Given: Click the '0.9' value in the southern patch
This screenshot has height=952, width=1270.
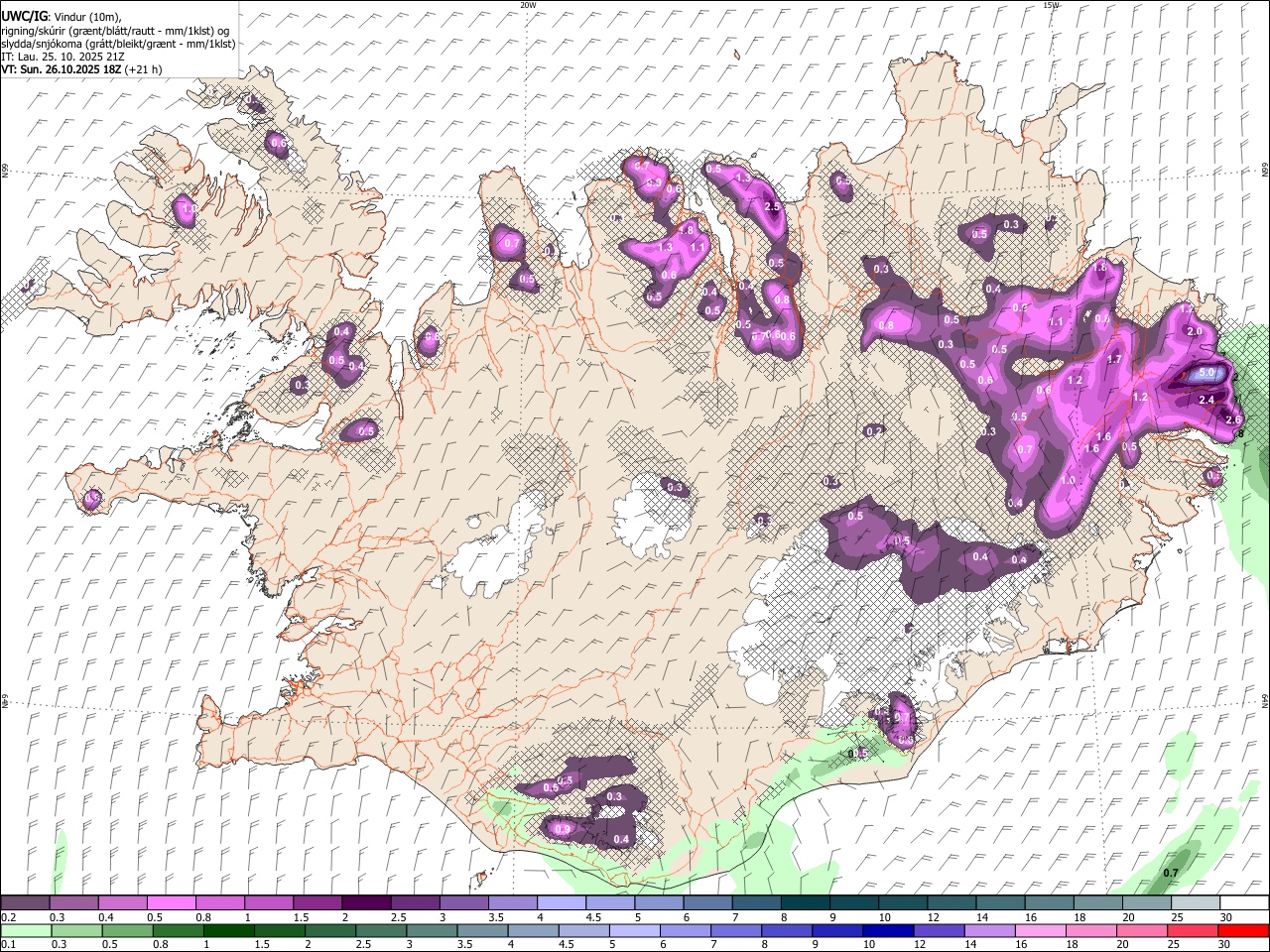Looking at the screenshot, I should click(x=564, y=829).
